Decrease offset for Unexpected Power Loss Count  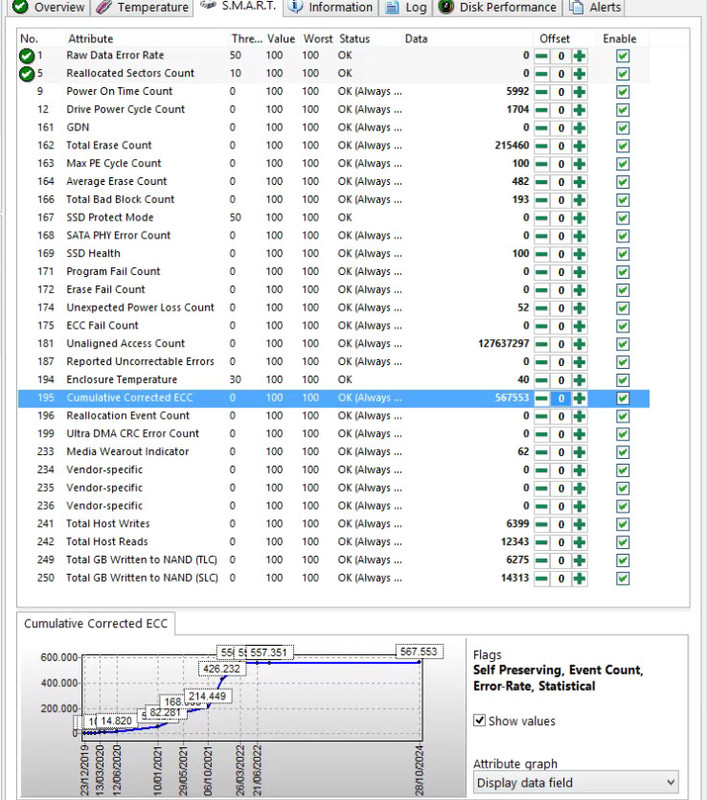542,308
